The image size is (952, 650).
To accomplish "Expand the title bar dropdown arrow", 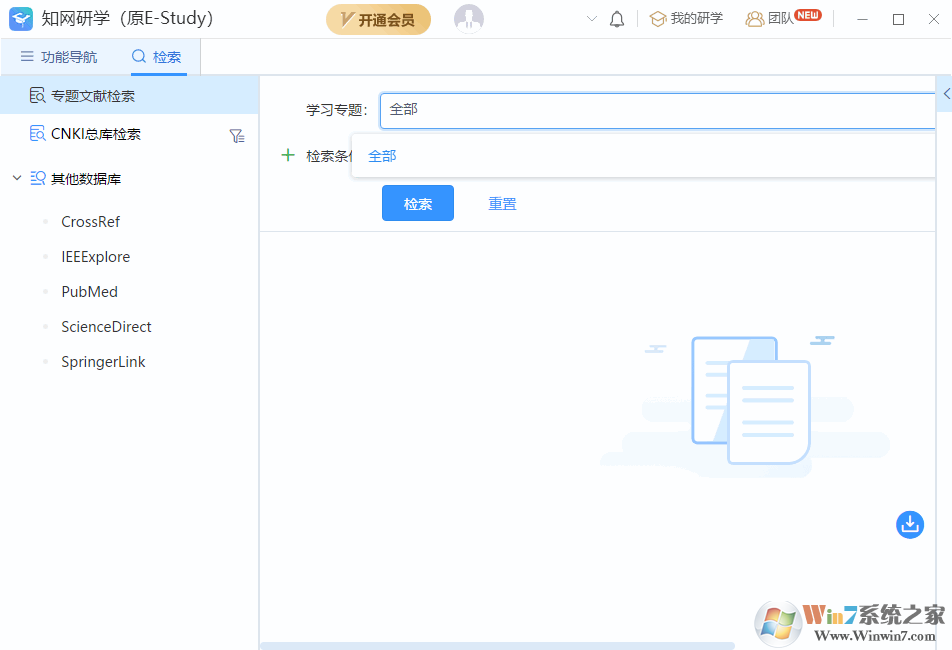I will coord(591,19).
